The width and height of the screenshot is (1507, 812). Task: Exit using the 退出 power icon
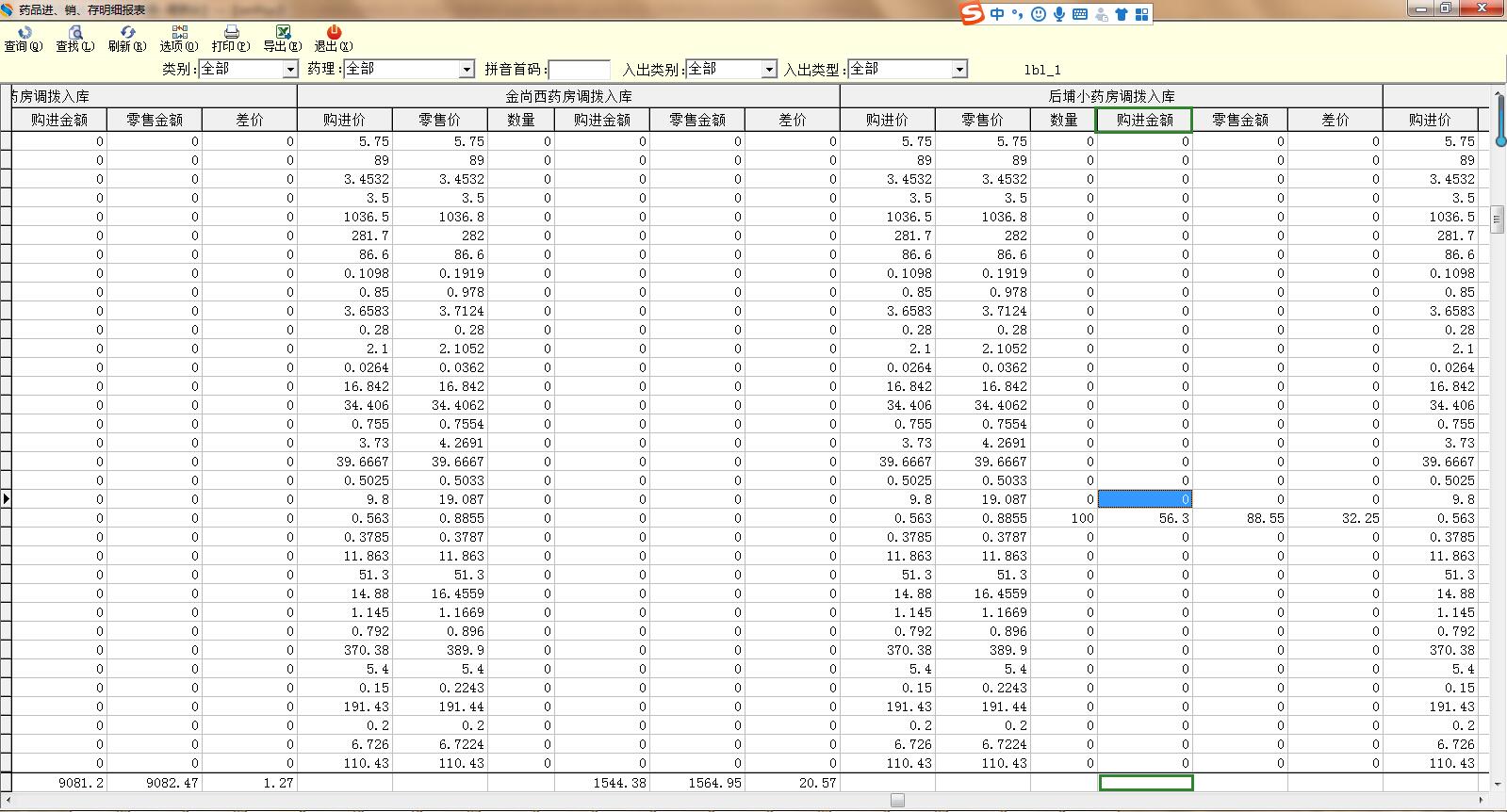[334, 39]
